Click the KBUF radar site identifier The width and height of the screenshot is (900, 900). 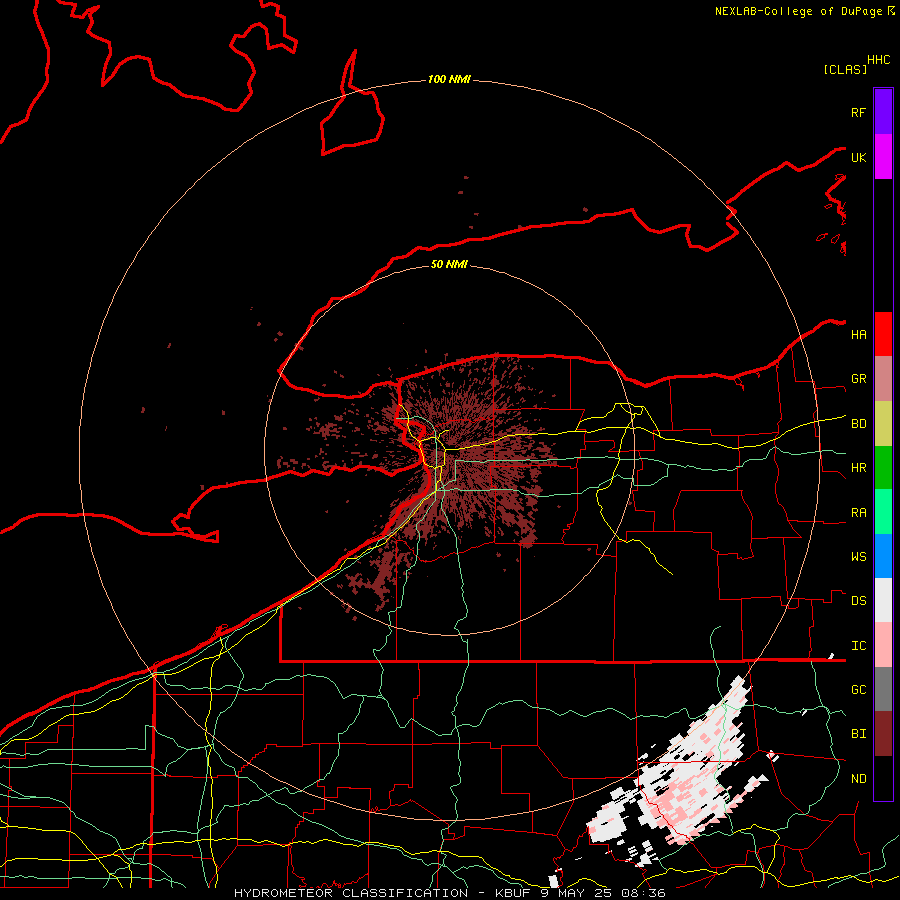click(514, 893)
